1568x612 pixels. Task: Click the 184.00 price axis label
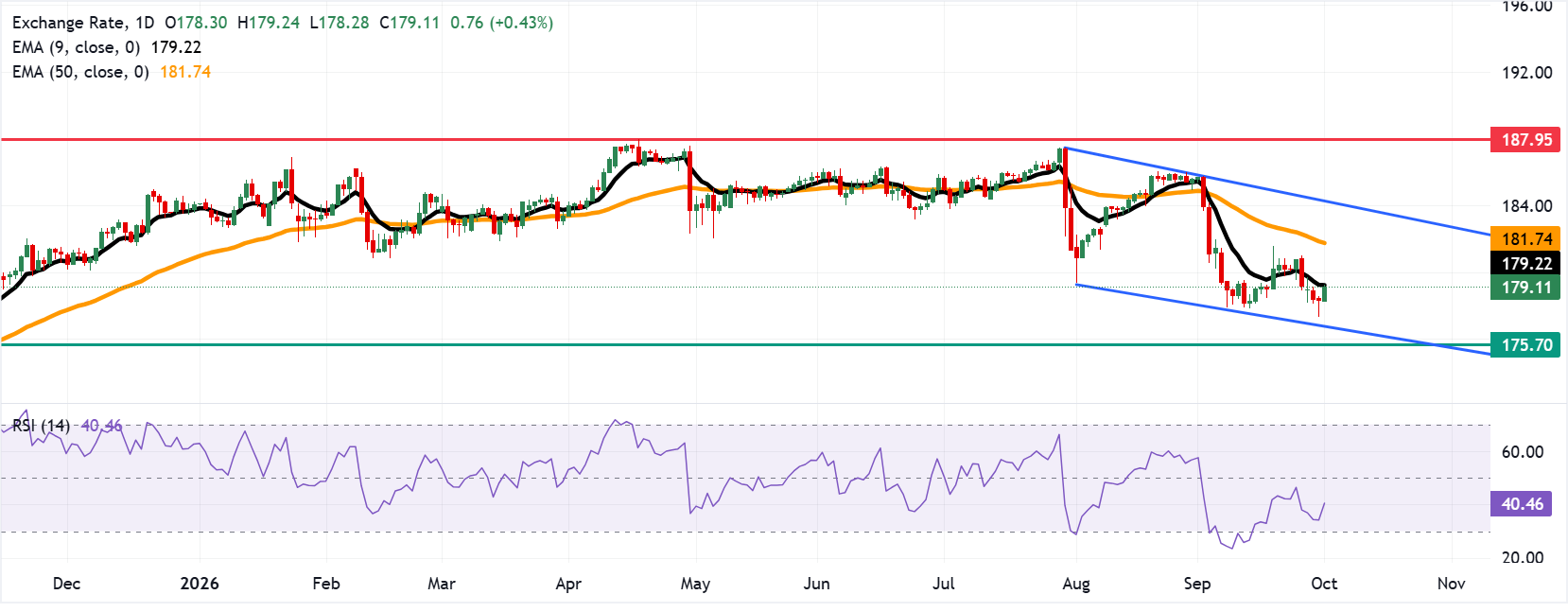coord(1527,206)
